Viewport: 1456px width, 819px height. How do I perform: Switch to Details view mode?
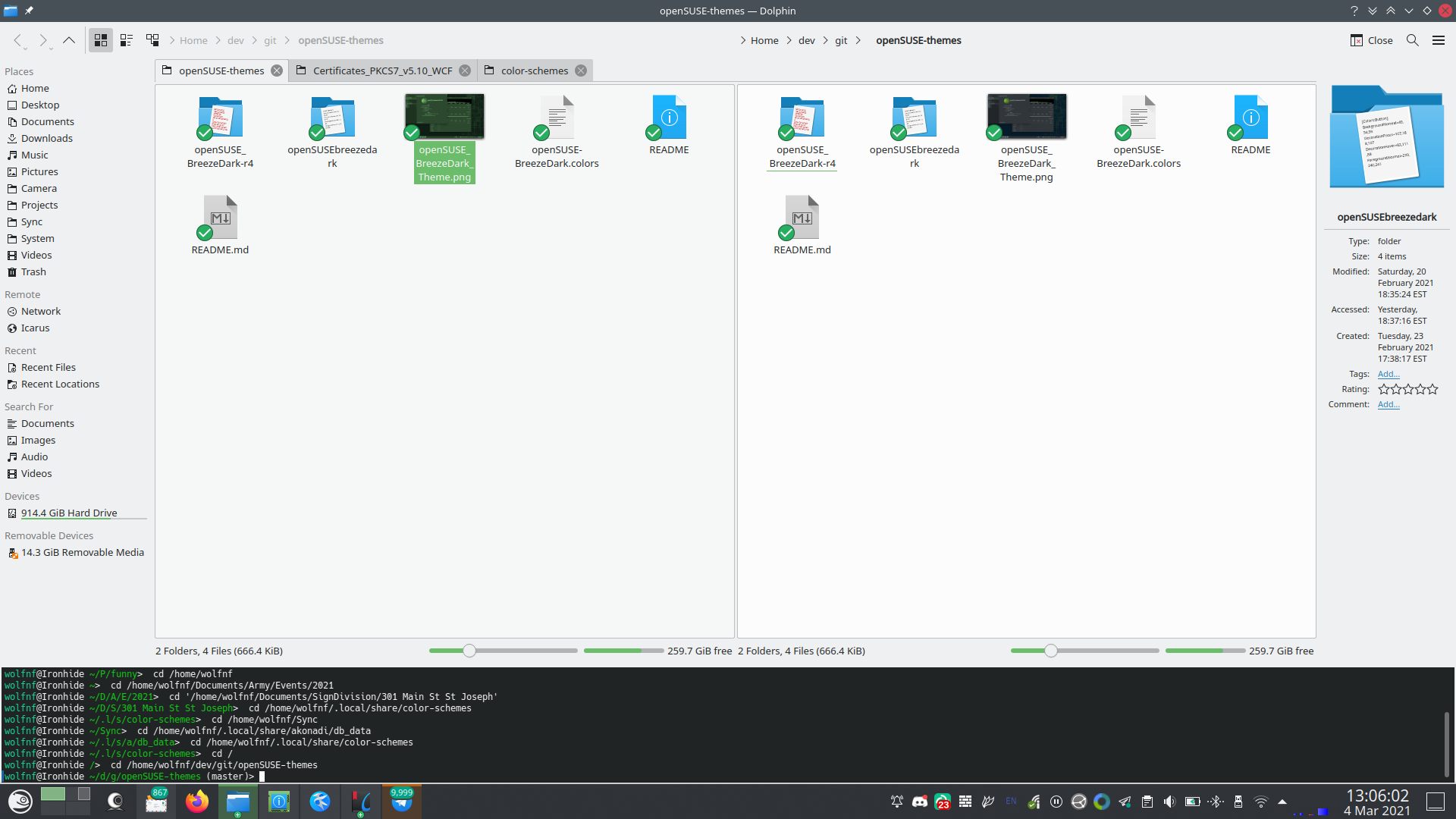tap(152, 40)
